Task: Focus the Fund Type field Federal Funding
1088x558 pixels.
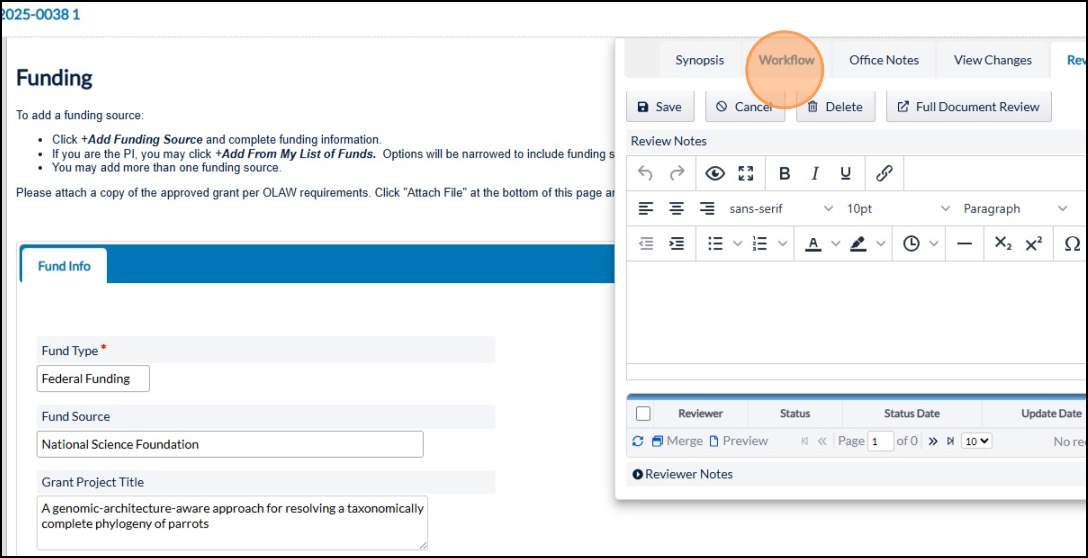Action: point(93,379)
